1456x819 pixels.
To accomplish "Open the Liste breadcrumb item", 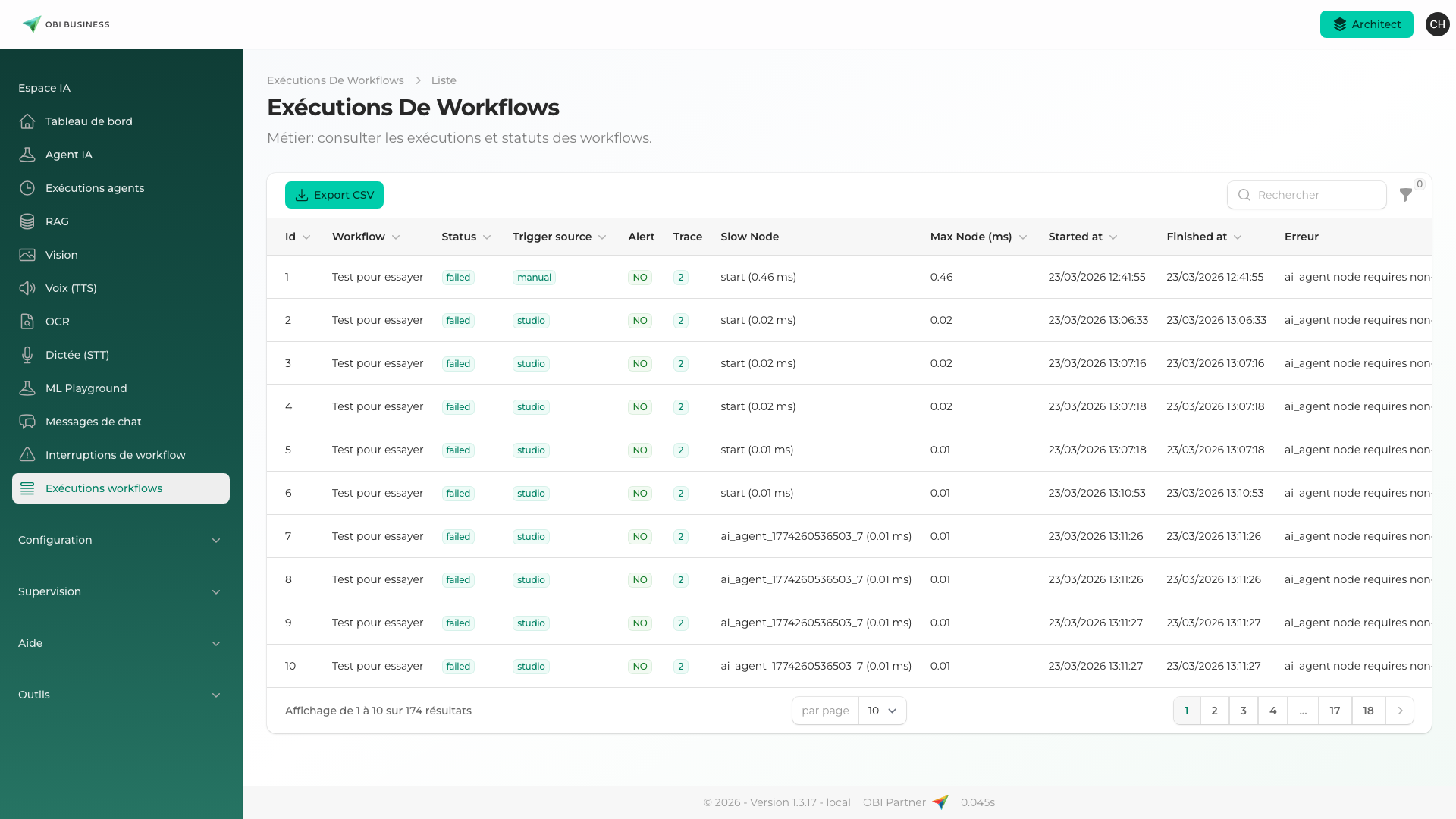I will click(444, 80).
